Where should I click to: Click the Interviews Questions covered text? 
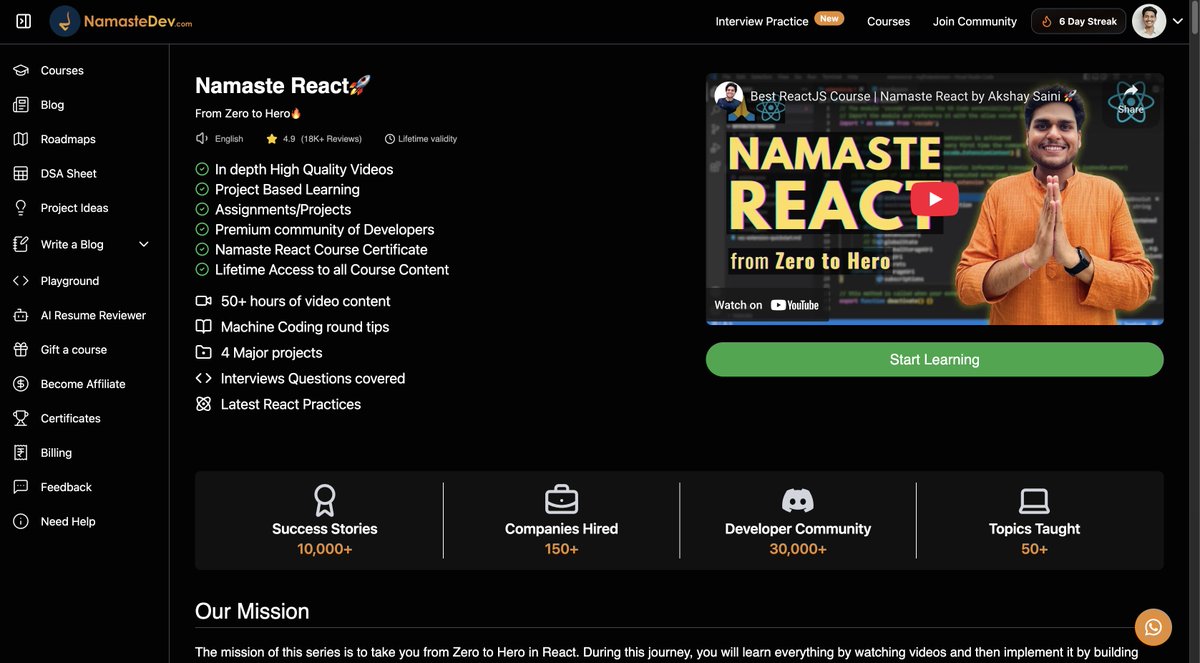[313, 378]
